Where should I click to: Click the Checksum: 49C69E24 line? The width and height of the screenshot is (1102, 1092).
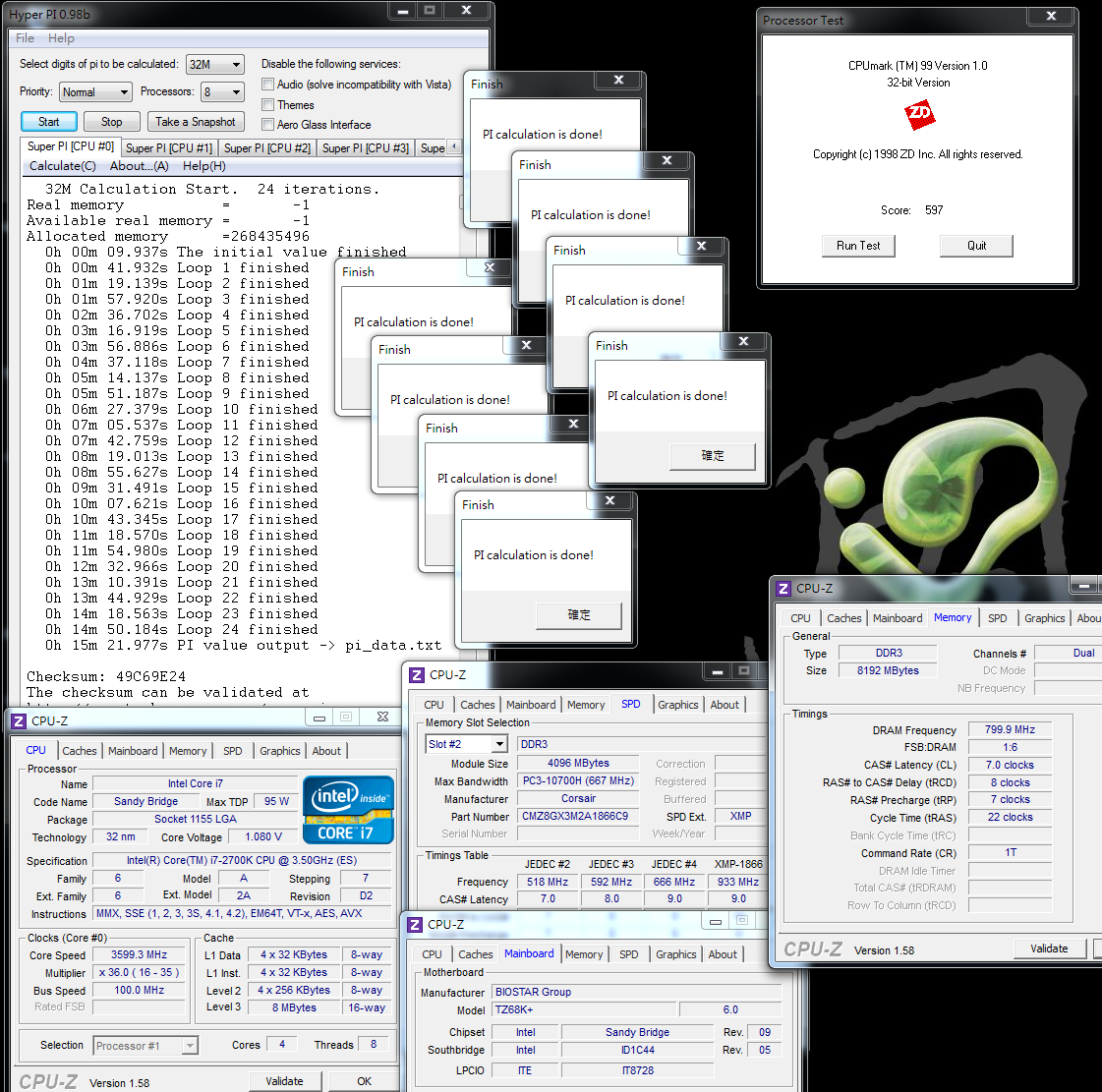tap(106, 676)
